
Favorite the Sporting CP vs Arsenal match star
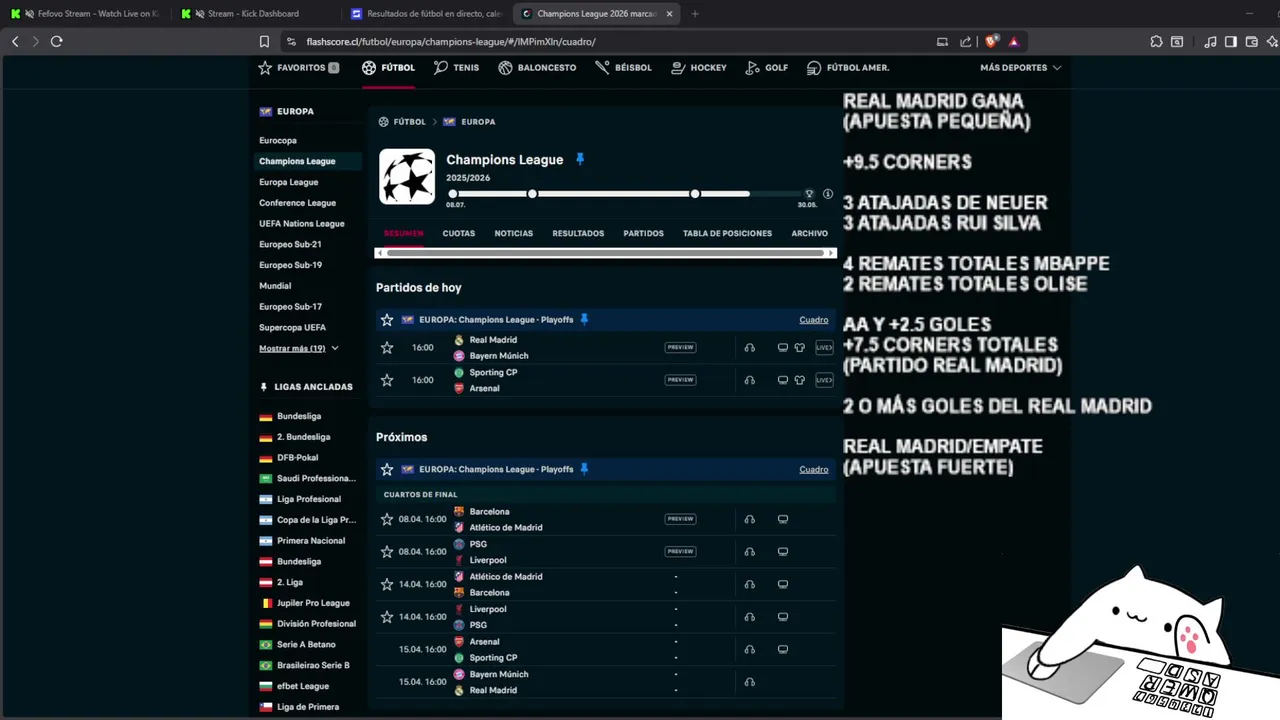point(387,380)
